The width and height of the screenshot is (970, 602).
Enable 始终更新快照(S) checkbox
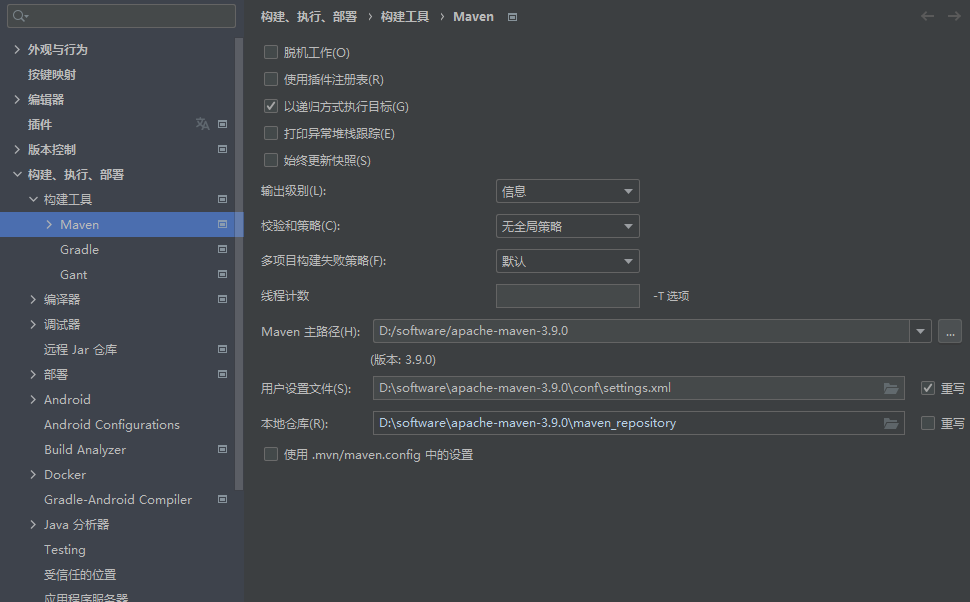tap(271, 160)
